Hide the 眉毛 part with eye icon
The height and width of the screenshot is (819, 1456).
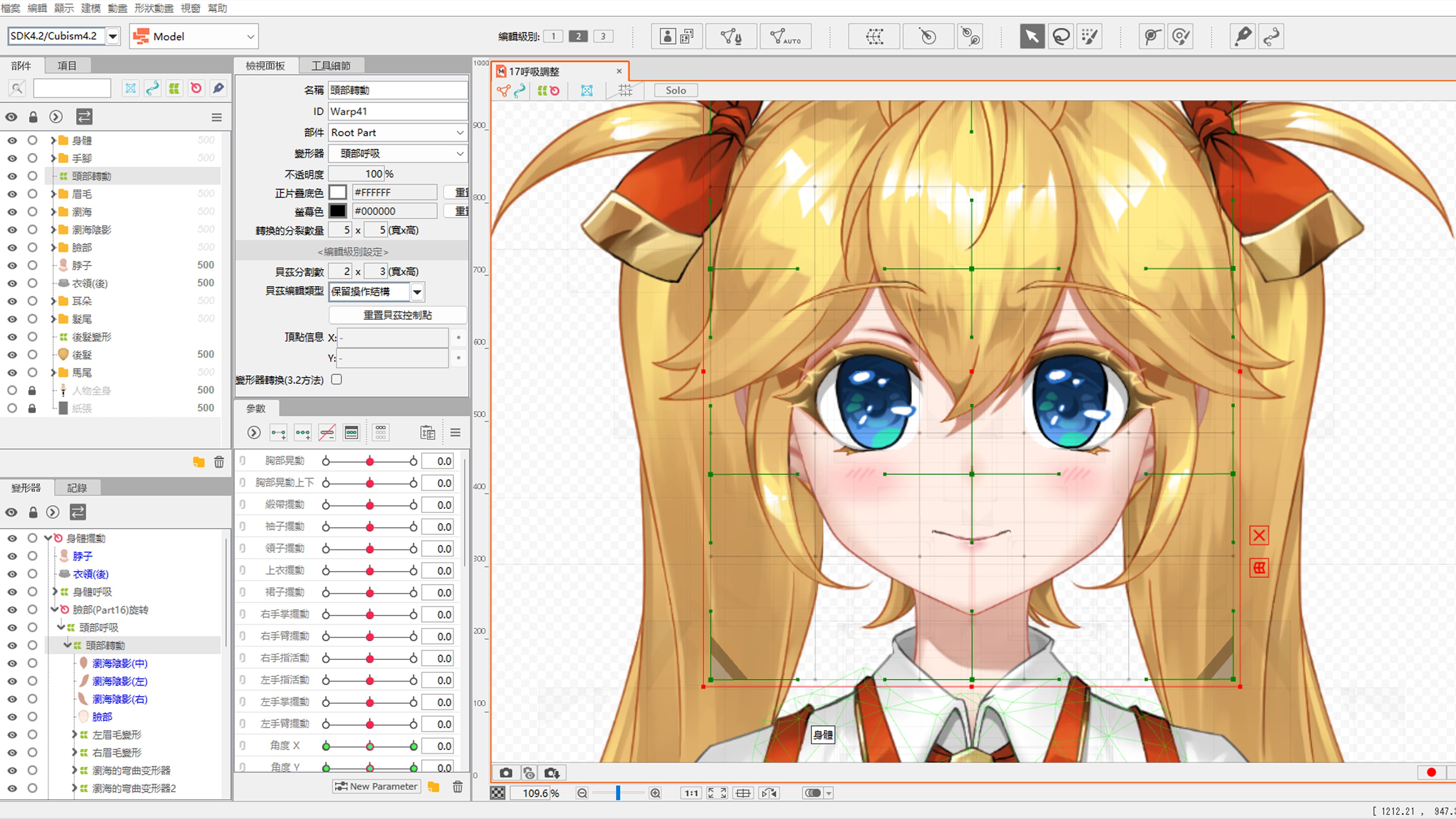12,195
